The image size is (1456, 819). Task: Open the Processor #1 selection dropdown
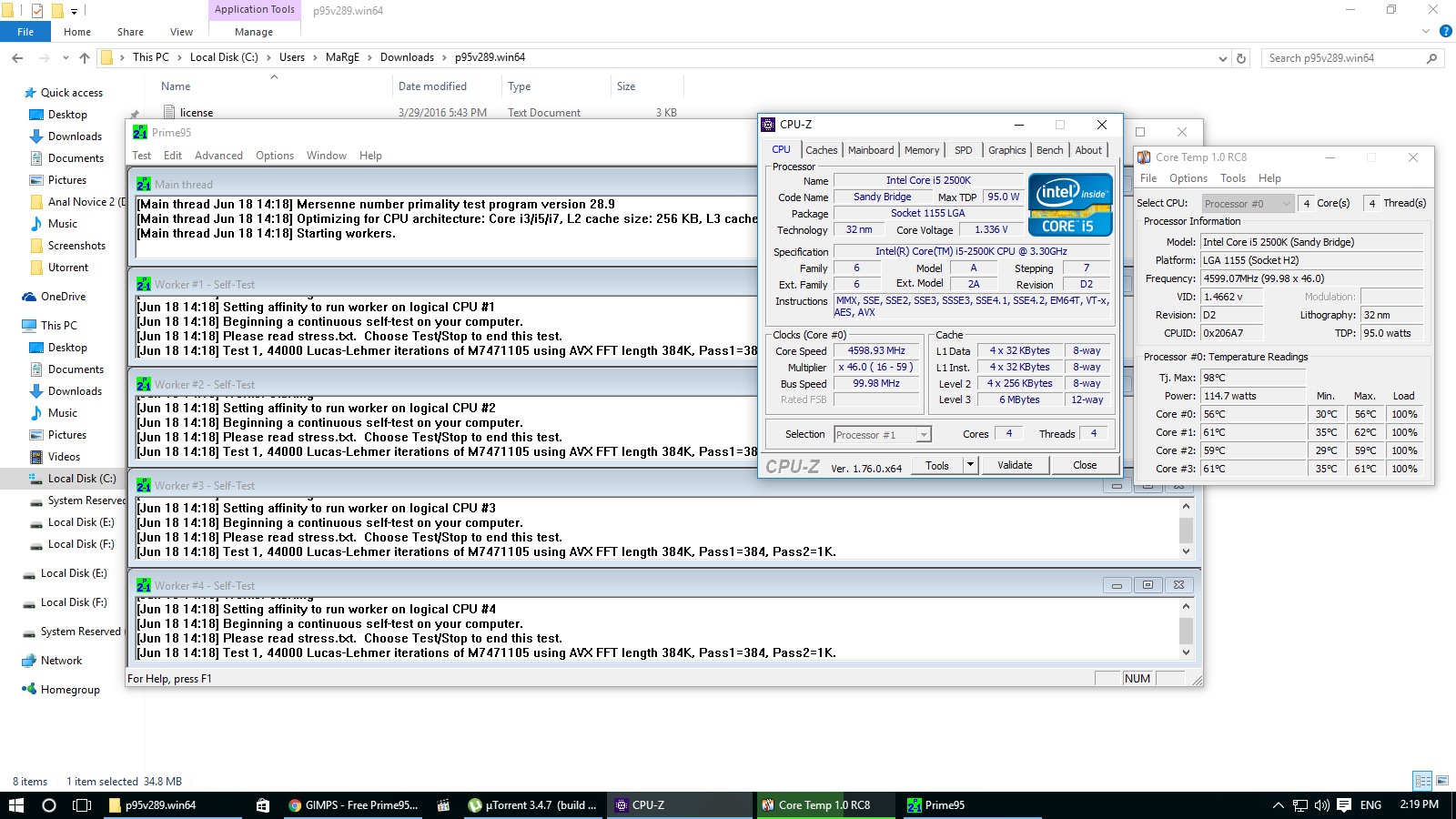point(882,435)
